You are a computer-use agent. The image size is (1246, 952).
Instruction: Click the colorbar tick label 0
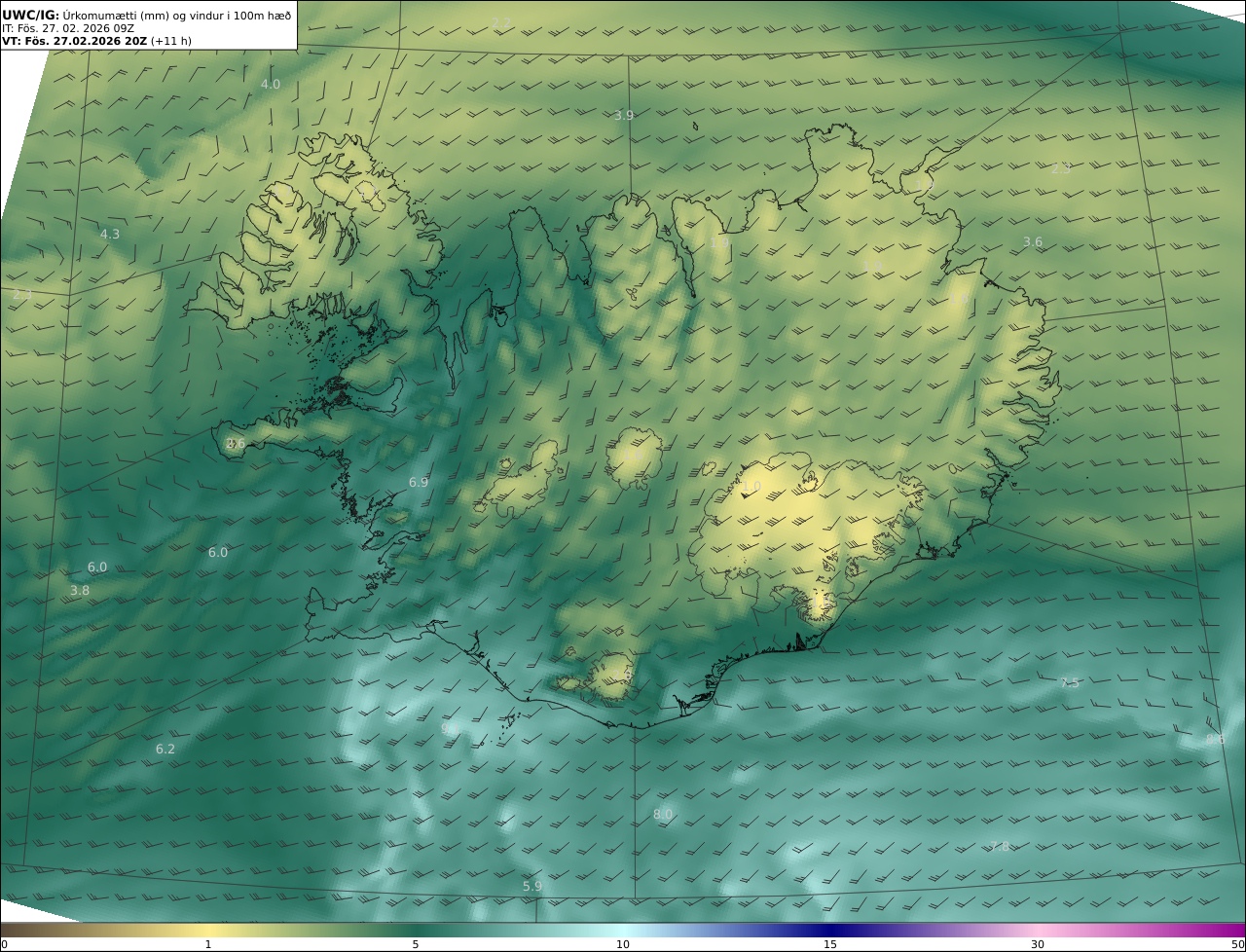4,944
